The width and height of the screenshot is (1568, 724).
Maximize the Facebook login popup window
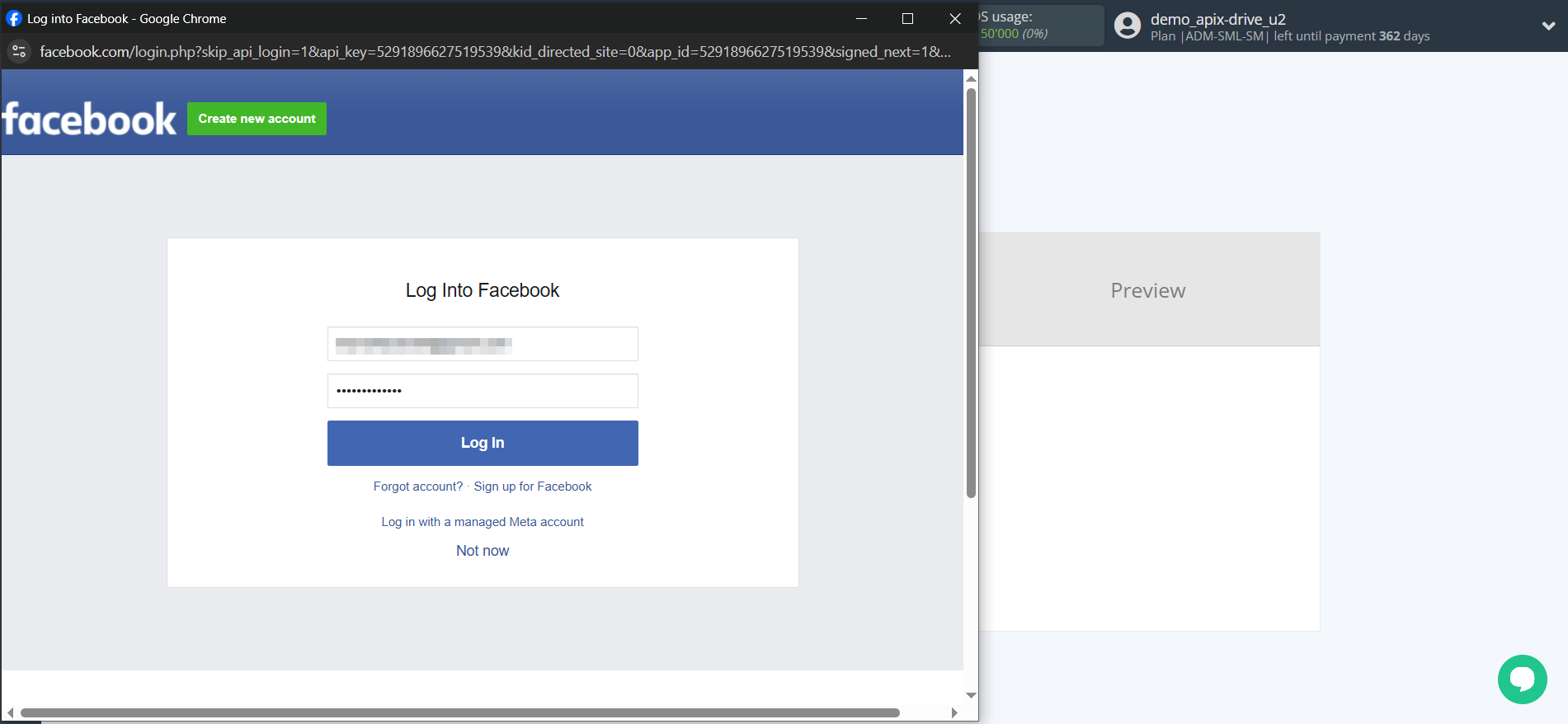pyautogui.click(x=907, y=18)
